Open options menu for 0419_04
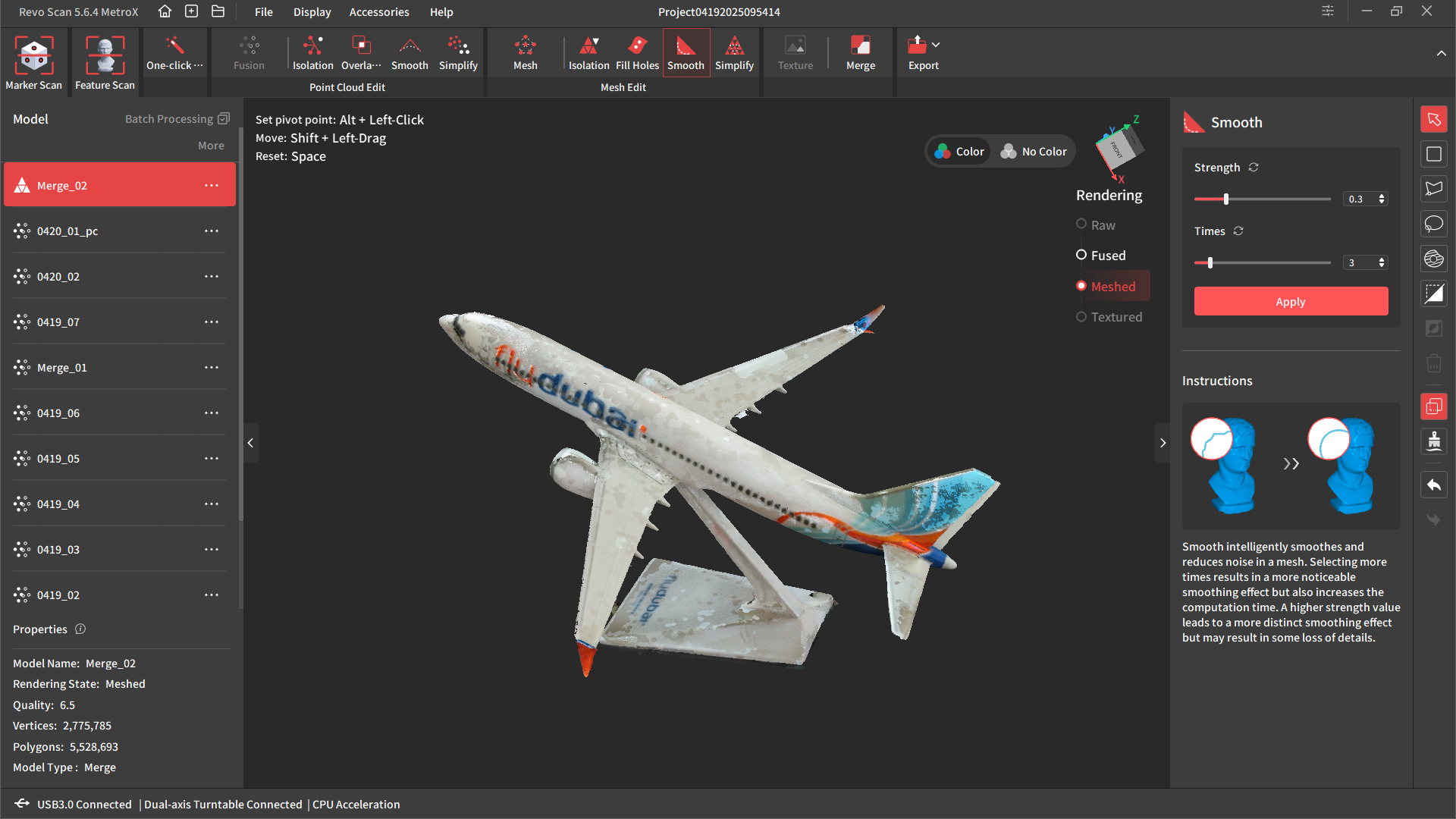This screenshot has height=819, width=1456. (212, 504)
